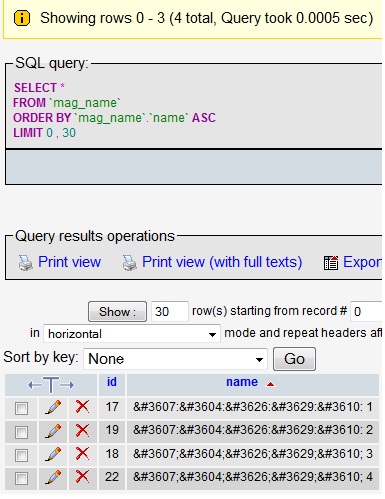The height and width of the screenshot is (499, 385).
Task: Click the rows count field showing 30
Action: pyautogui.click(x=170, y=312)
